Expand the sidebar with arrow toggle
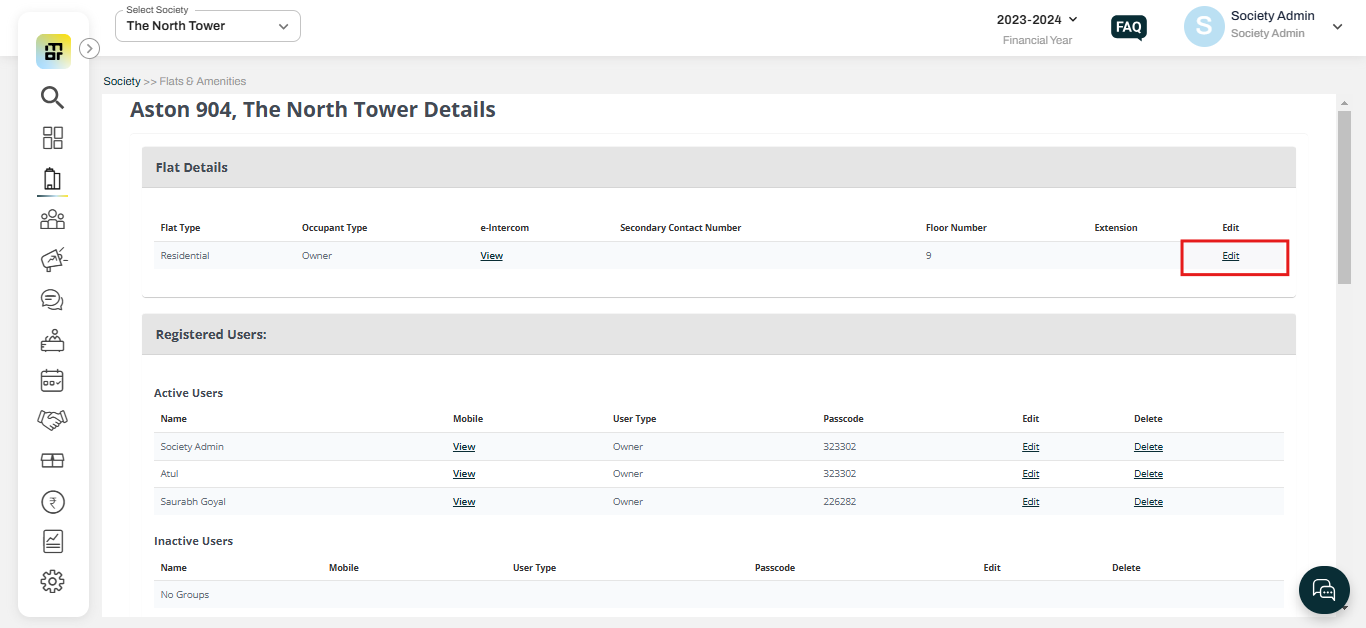1366x628 pixels. [x=89, y=48]
